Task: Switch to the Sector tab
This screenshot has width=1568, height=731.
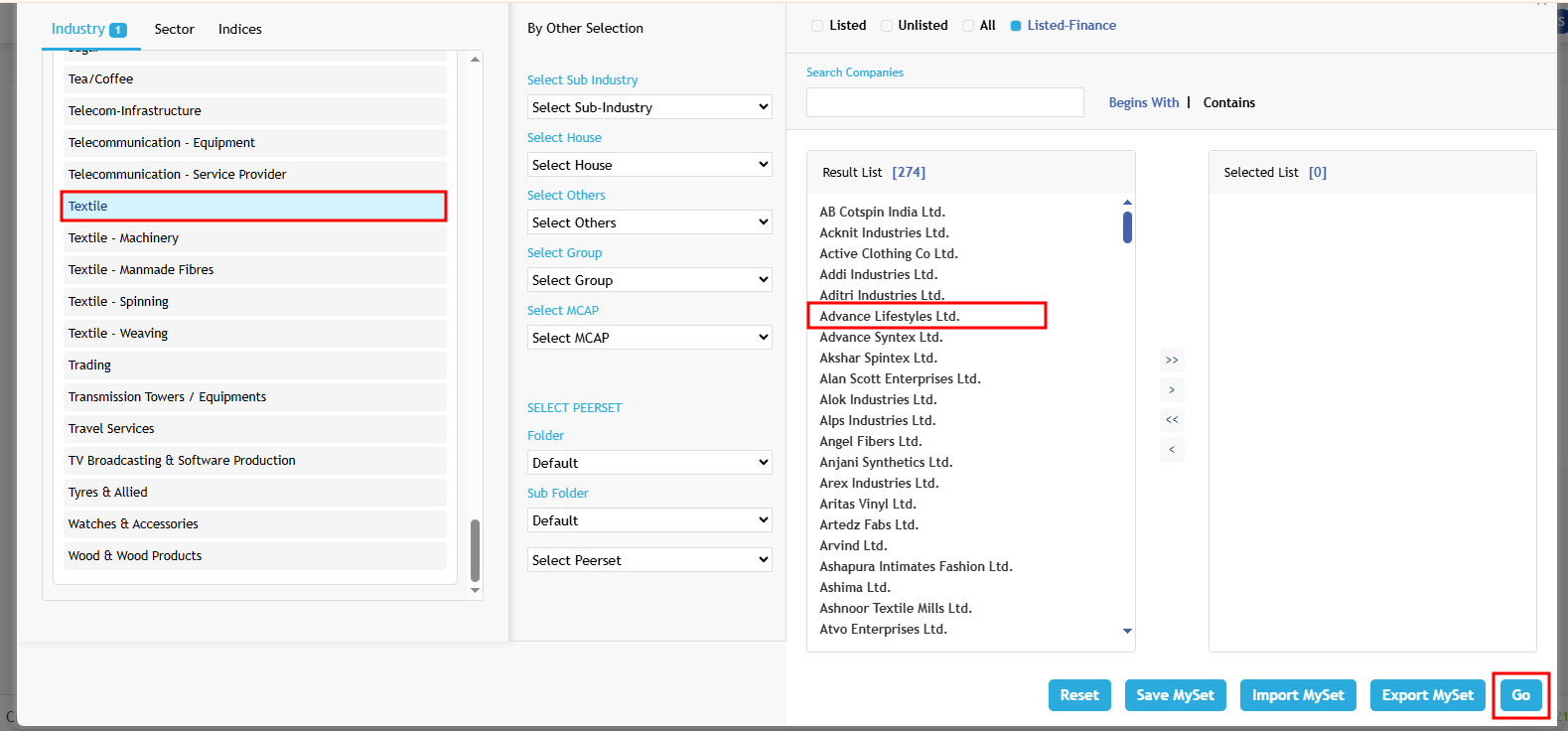Action: coord(174,29)
